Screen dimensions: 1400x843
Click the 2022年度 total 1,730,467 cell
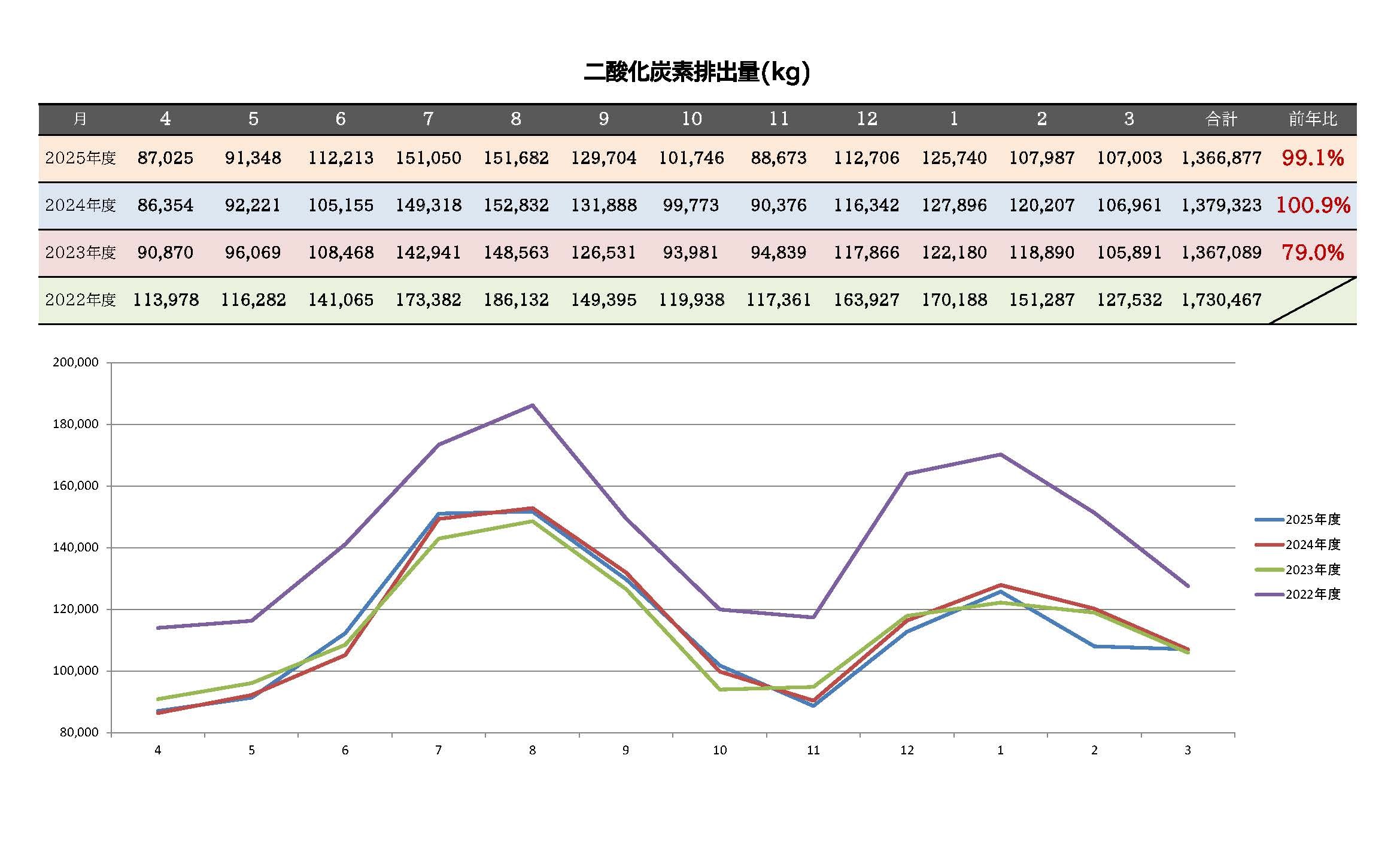(1221, 300)
